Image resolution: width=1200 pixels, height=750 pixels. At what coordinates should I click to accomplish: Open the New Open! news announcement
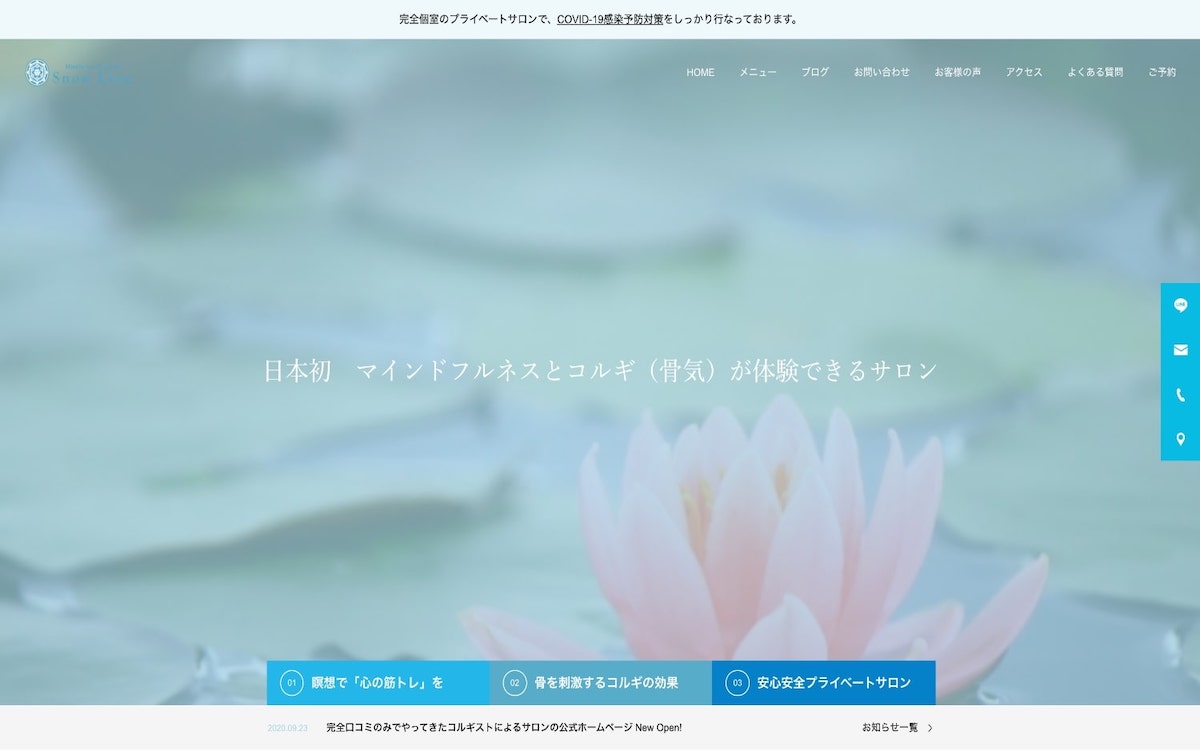[504, 728]
